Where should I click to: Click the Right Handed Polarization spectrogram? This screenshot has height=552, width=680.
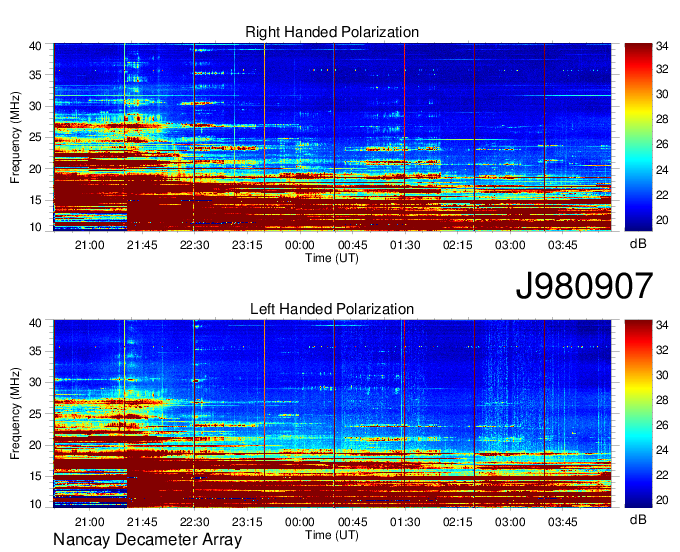tap(332, 137)
